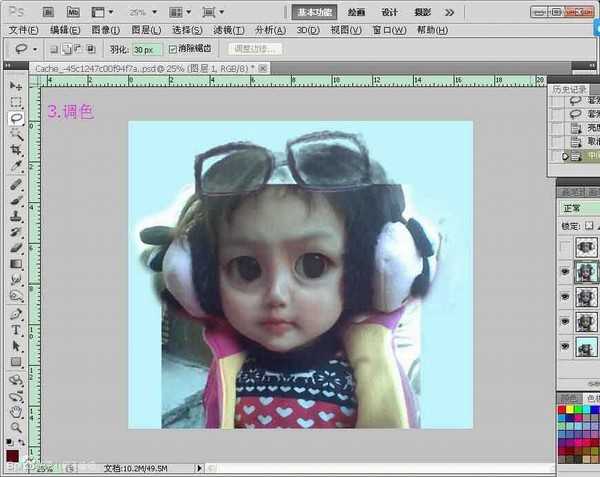Expand more workspaces with double-arrow

(449, 12)
